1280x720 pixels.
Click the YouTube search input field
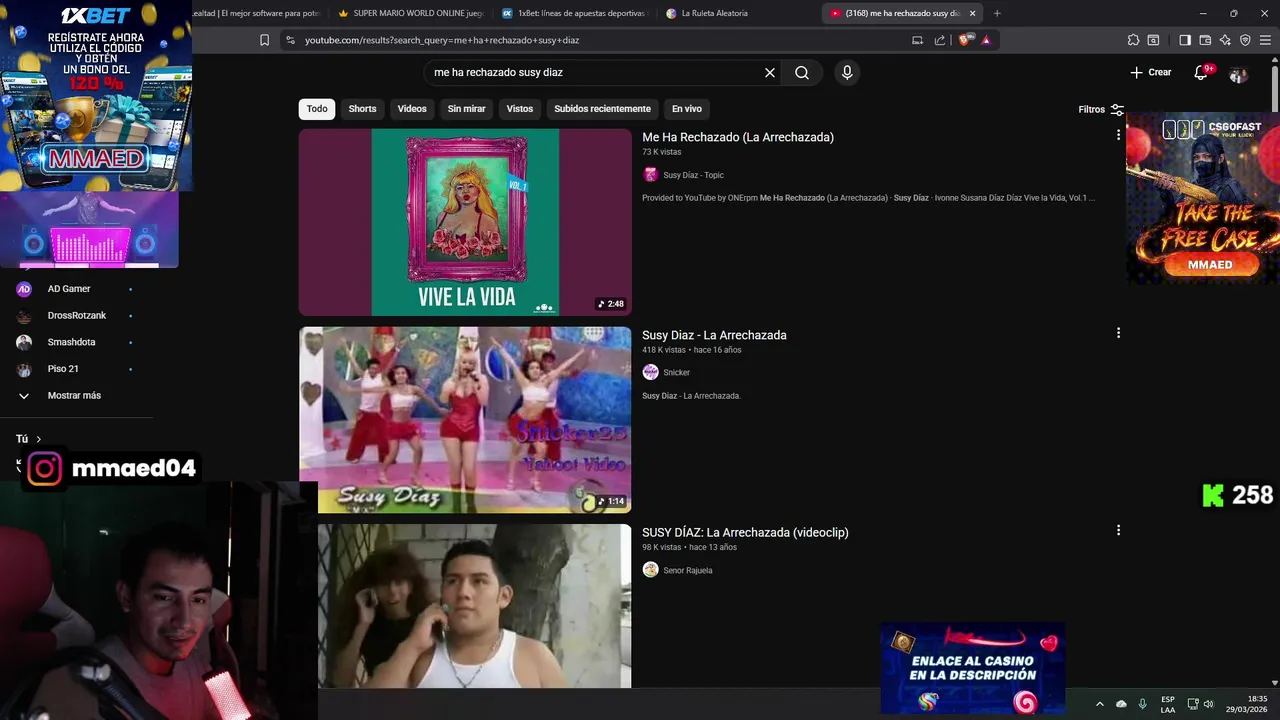point(595,72)
